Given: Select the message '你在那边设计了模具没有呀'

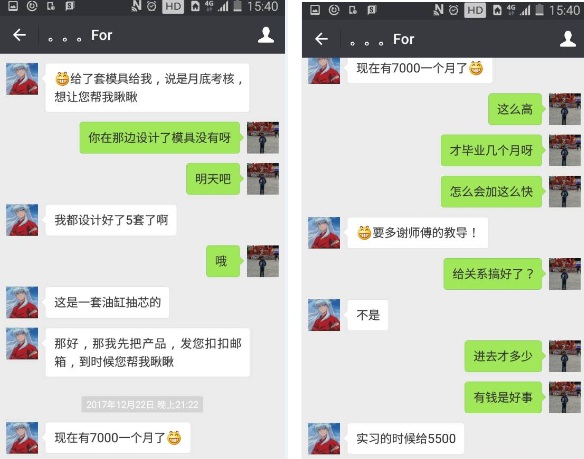Looking at the screenshot, I should tap(160, 137).
